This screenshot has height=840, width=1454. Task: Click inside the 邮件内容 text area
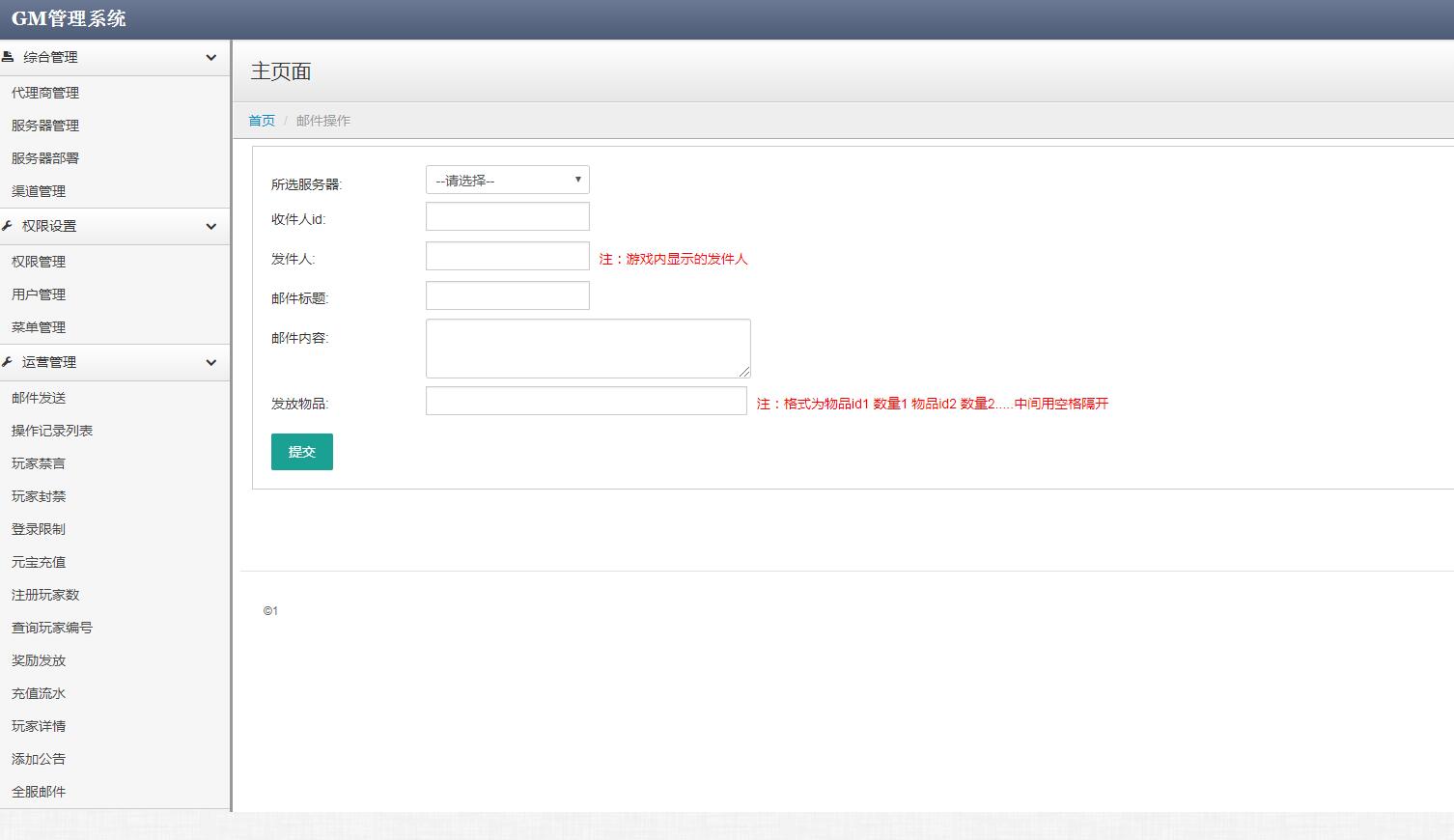click(587, 348)
